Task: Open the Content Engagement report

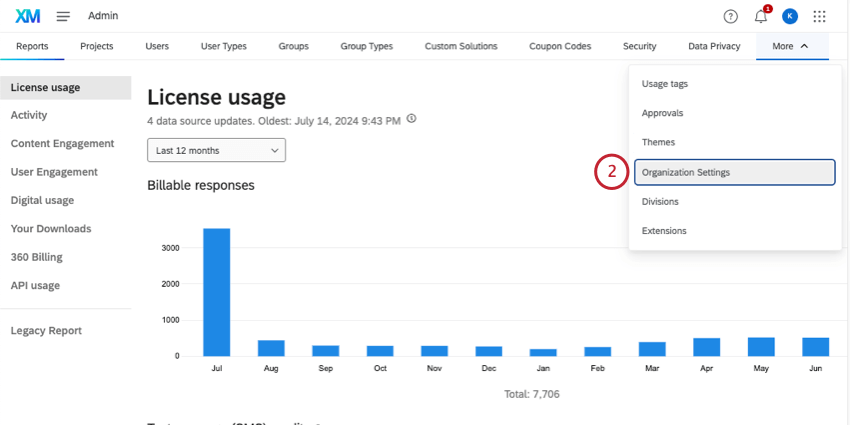Action: pos(62,144)
